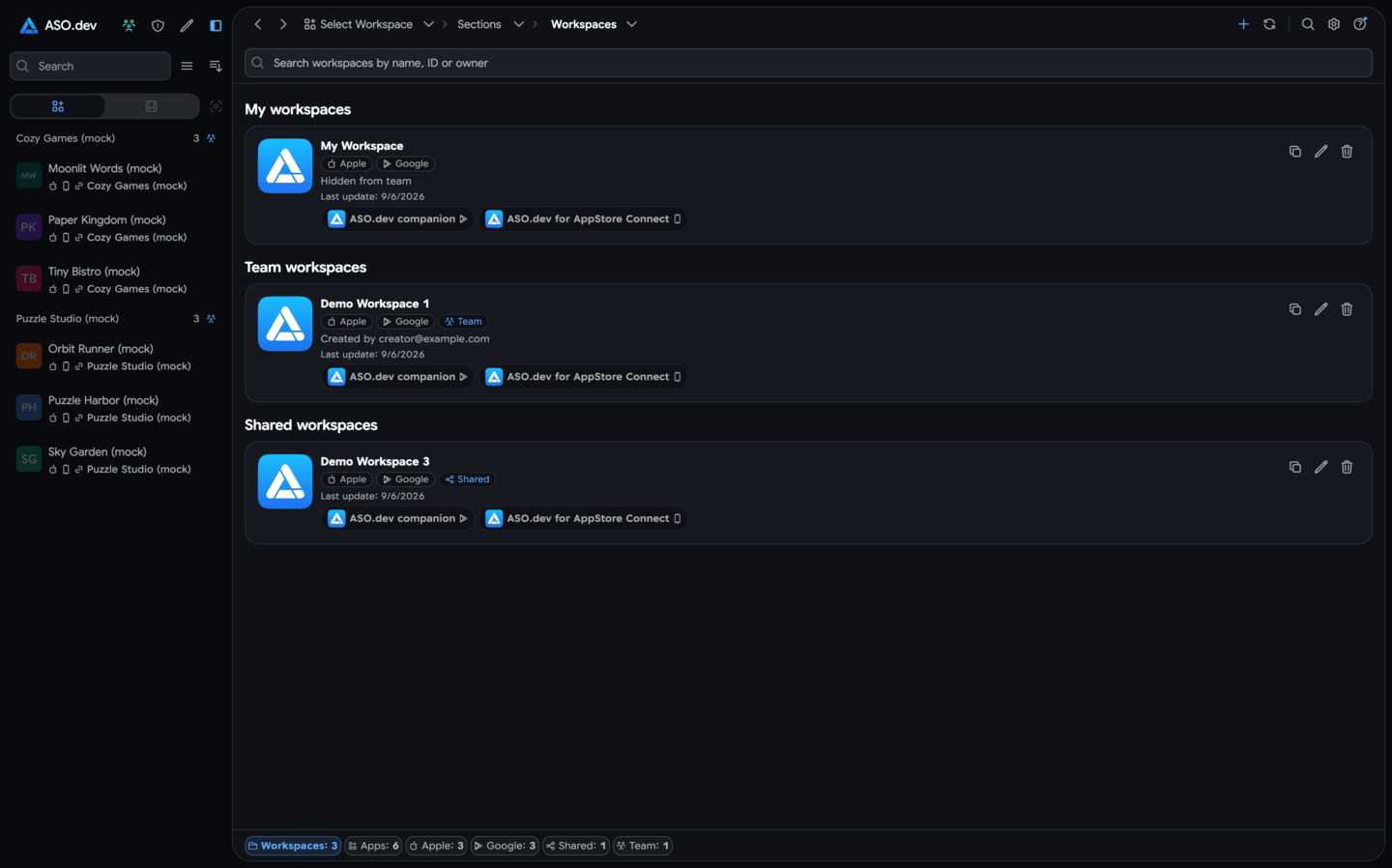Duplicate My Workspace with copy icon

tap(1295, 152)
